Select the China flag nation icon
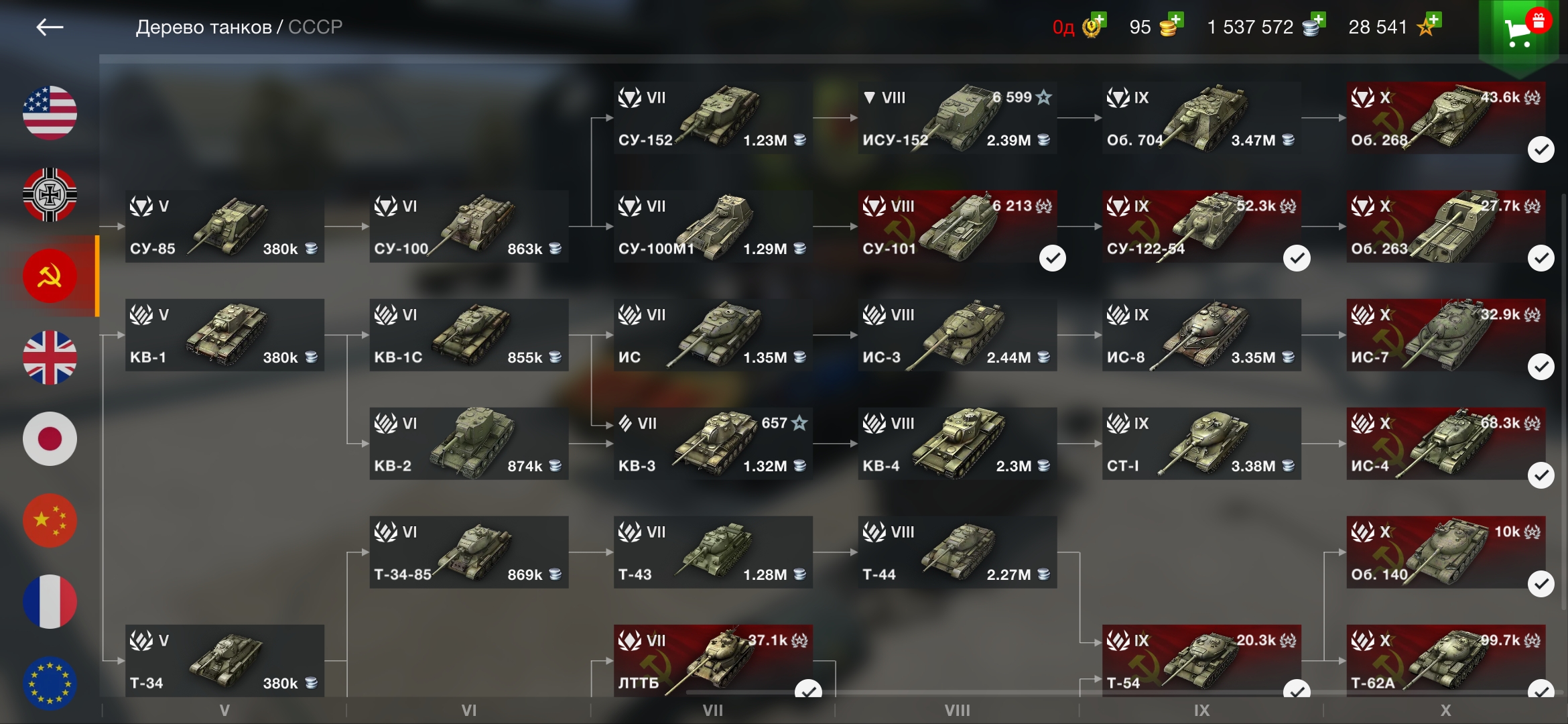 [50, 520]
